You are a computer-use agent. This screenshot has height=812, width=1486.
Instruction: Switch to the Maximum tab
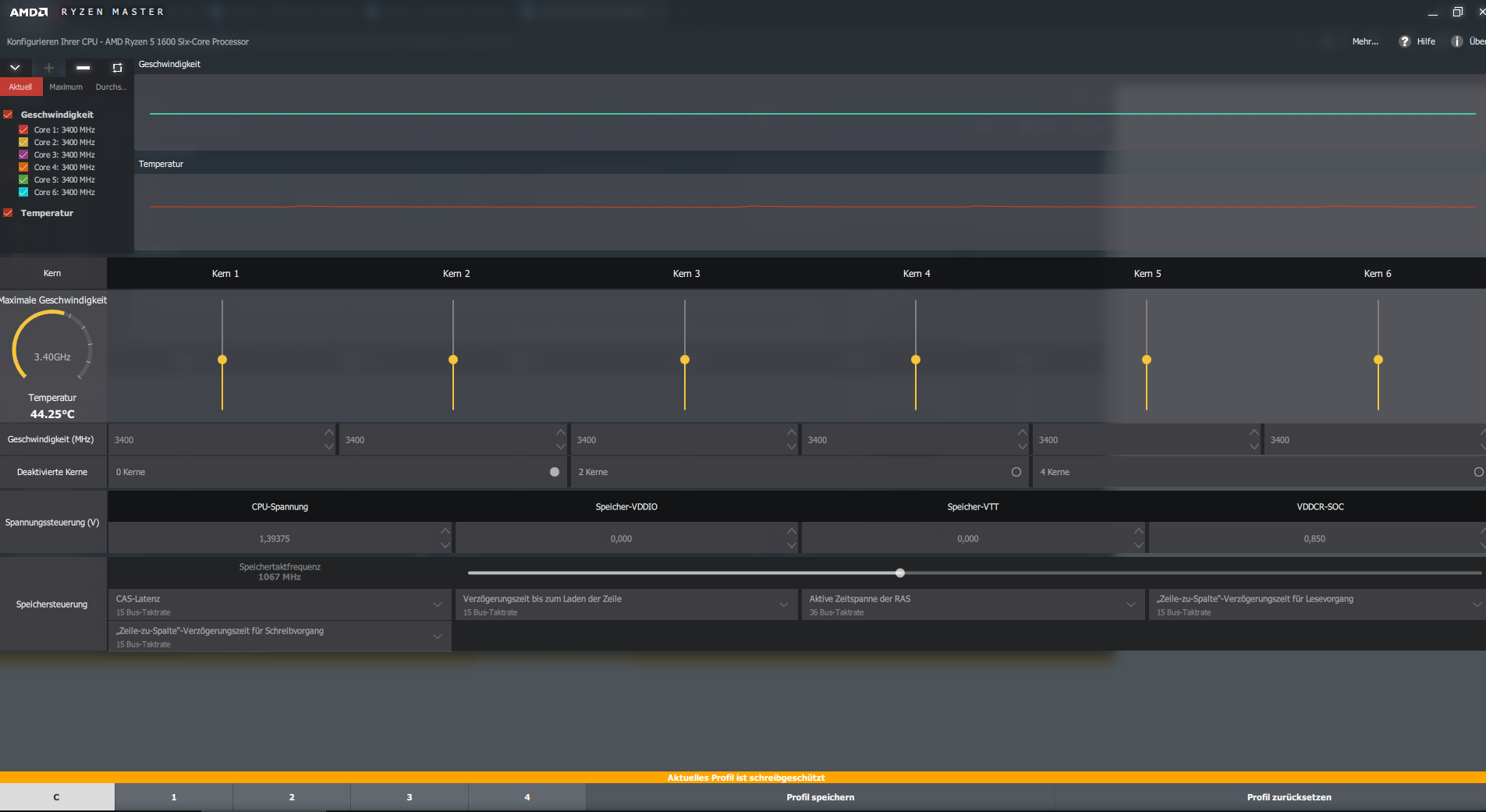66,87
